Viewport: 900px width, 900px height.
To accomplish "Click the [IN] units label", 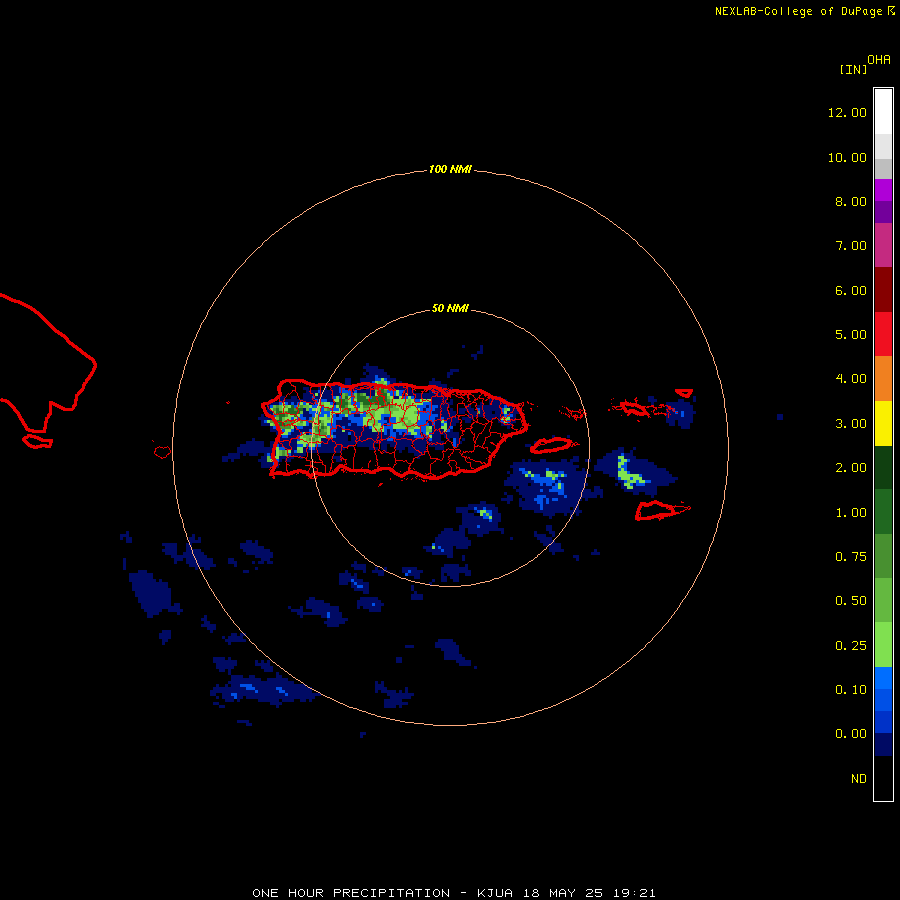I will (853, 69).
